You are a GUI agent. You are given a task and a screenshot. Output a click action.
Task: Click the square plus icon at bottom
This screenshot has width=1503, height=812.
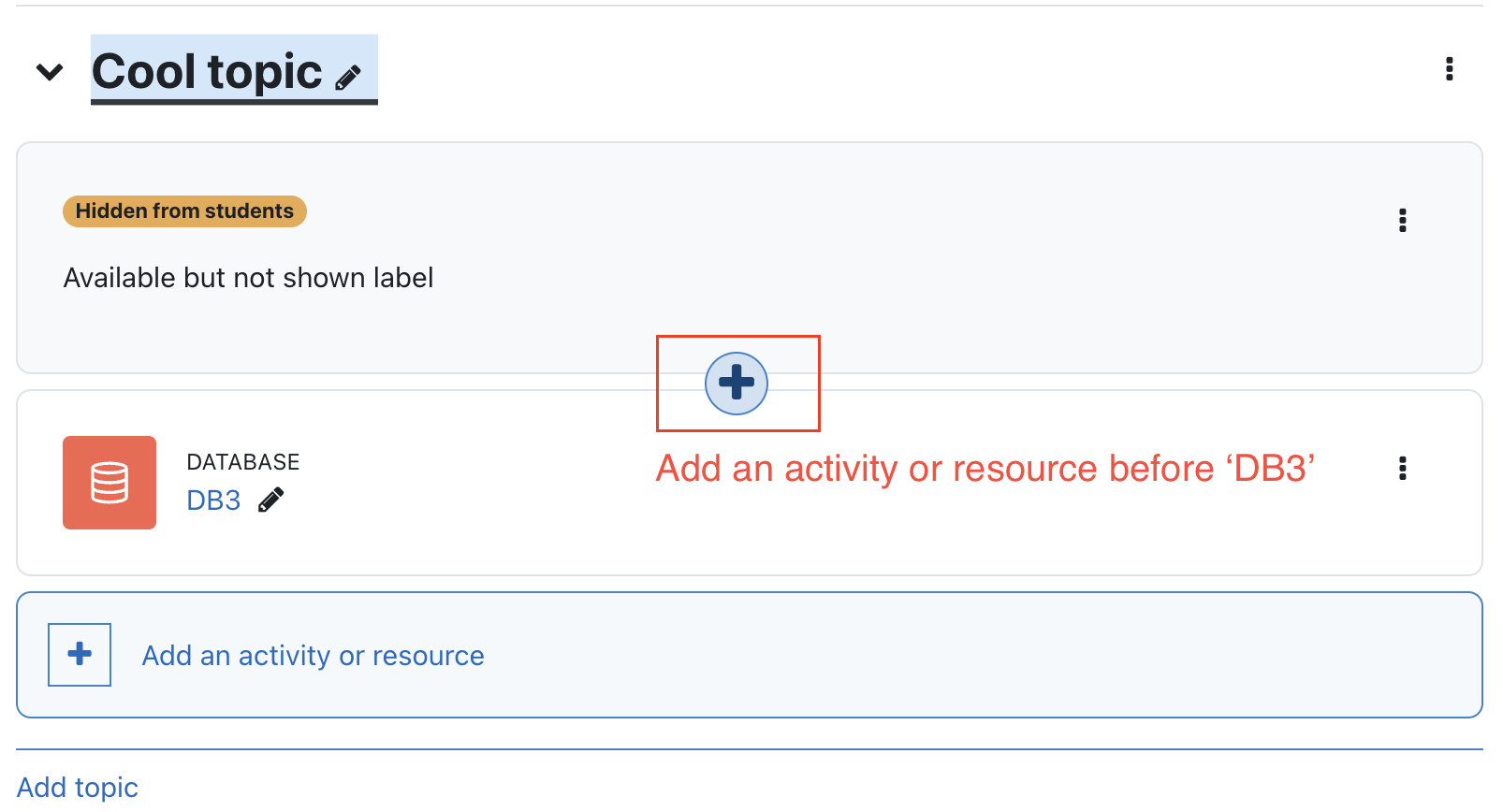coord(80,655)
